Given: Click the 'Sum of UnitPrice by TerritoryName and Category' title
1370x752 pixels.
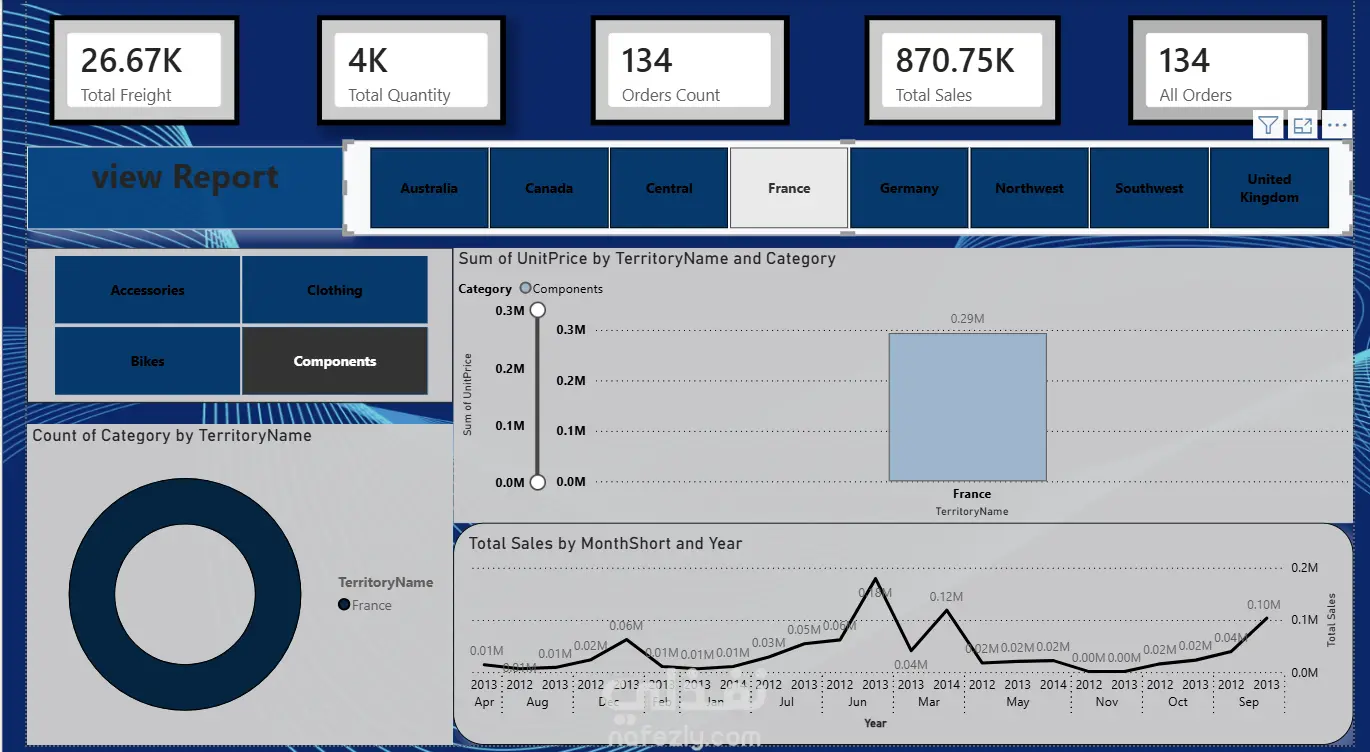Looking at the screenshot, I should (647, 258).
